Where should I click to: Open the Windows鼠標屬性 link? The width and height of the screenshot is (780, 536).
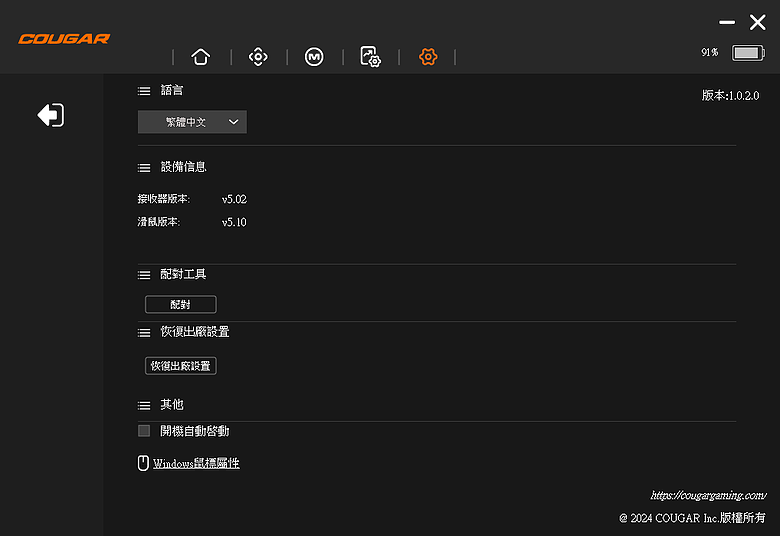pos(196,463)
